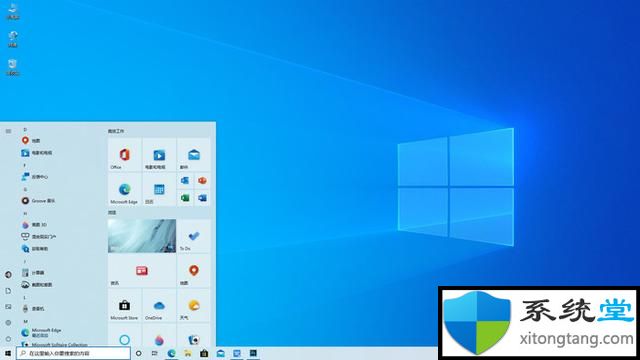Expand the Start menu hamburger button
Screen dimensions: 640x360
pyautogui.click(x=8, y=131)
